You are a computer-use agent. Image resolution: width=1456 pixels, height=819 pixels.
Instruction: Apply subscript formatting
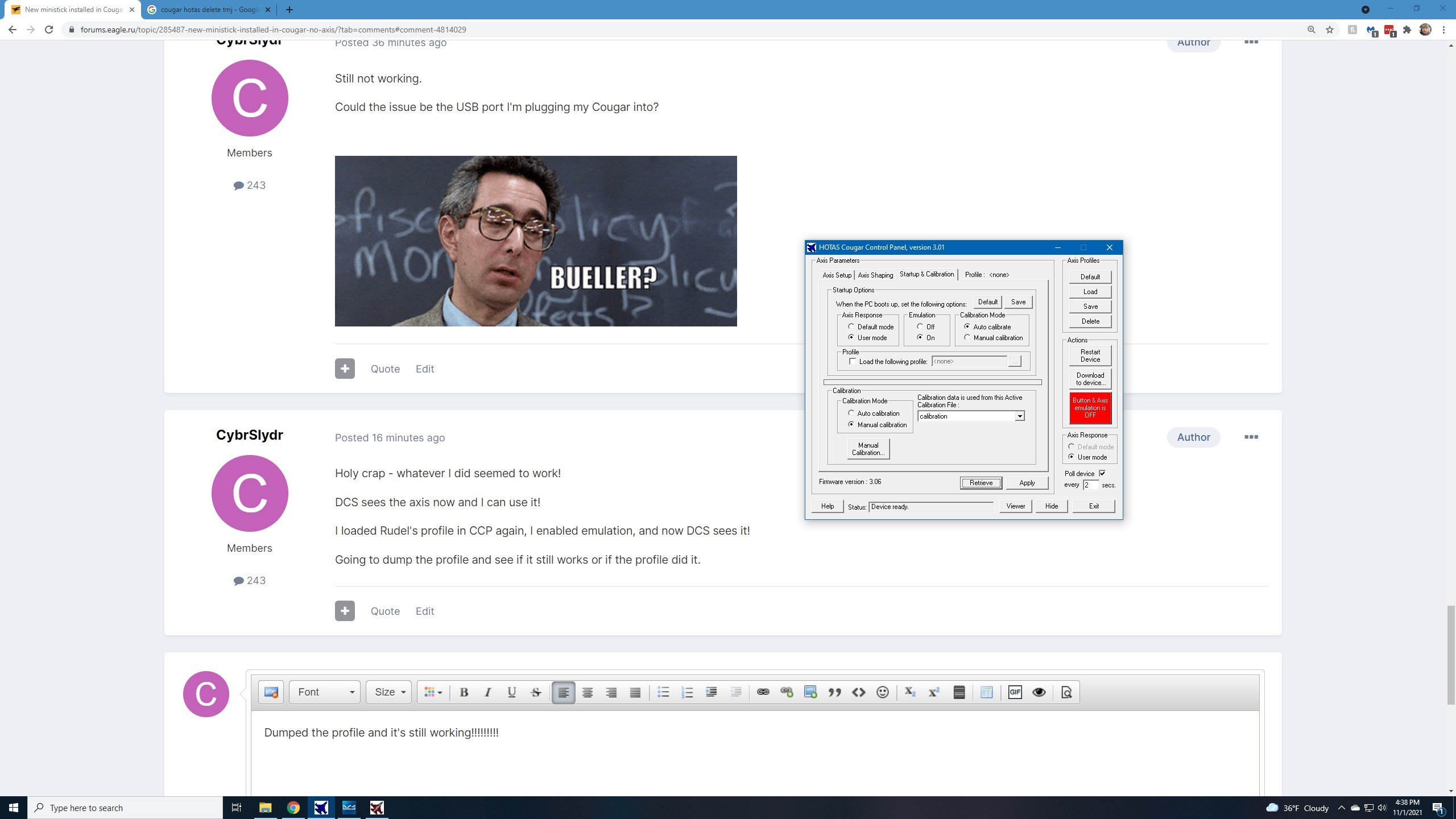910,692
